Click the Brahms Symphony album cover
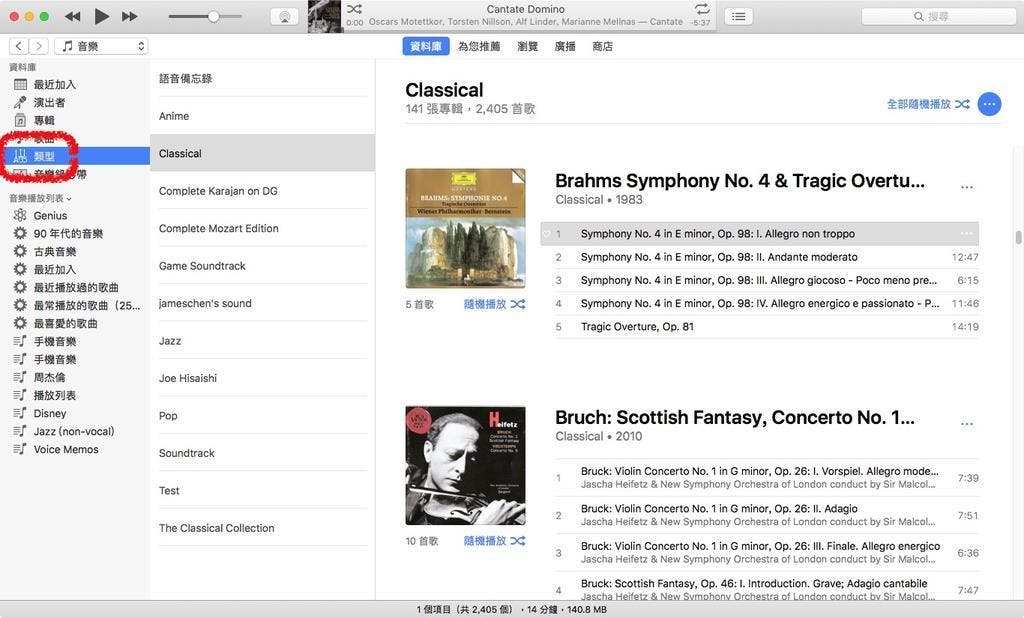 pyautogui.click(x=465, y=228)
